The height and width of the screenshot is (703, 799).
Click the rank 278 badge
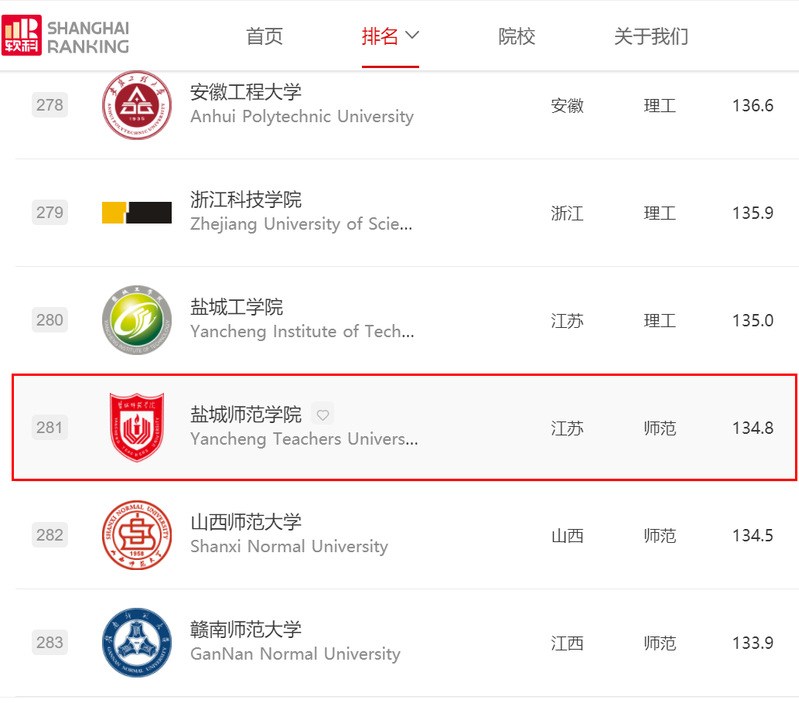50,105
